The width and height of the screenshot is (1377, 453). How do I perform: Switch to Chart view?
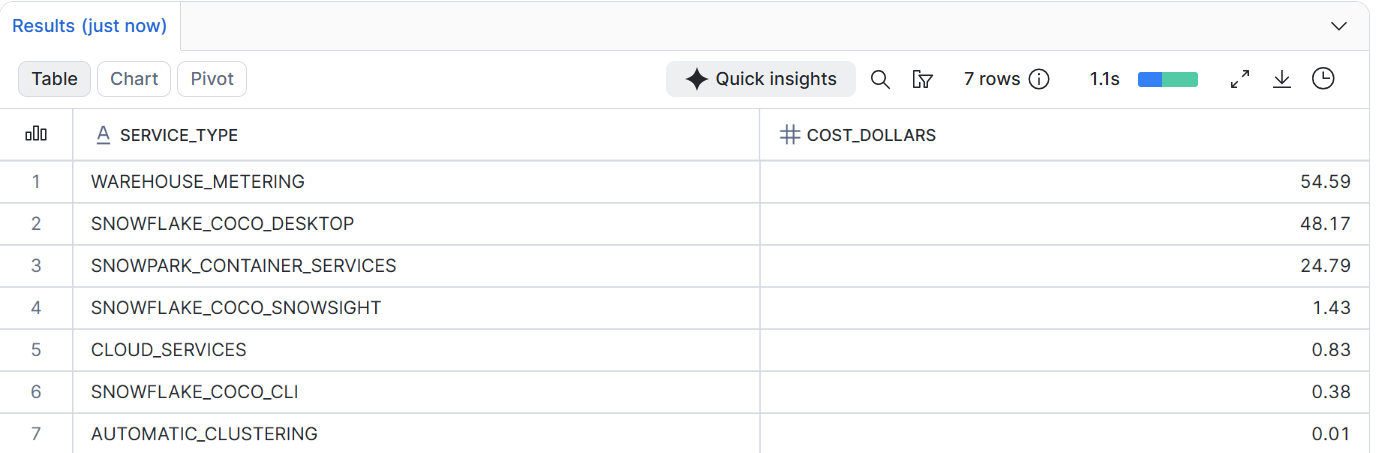coord(134,79)
